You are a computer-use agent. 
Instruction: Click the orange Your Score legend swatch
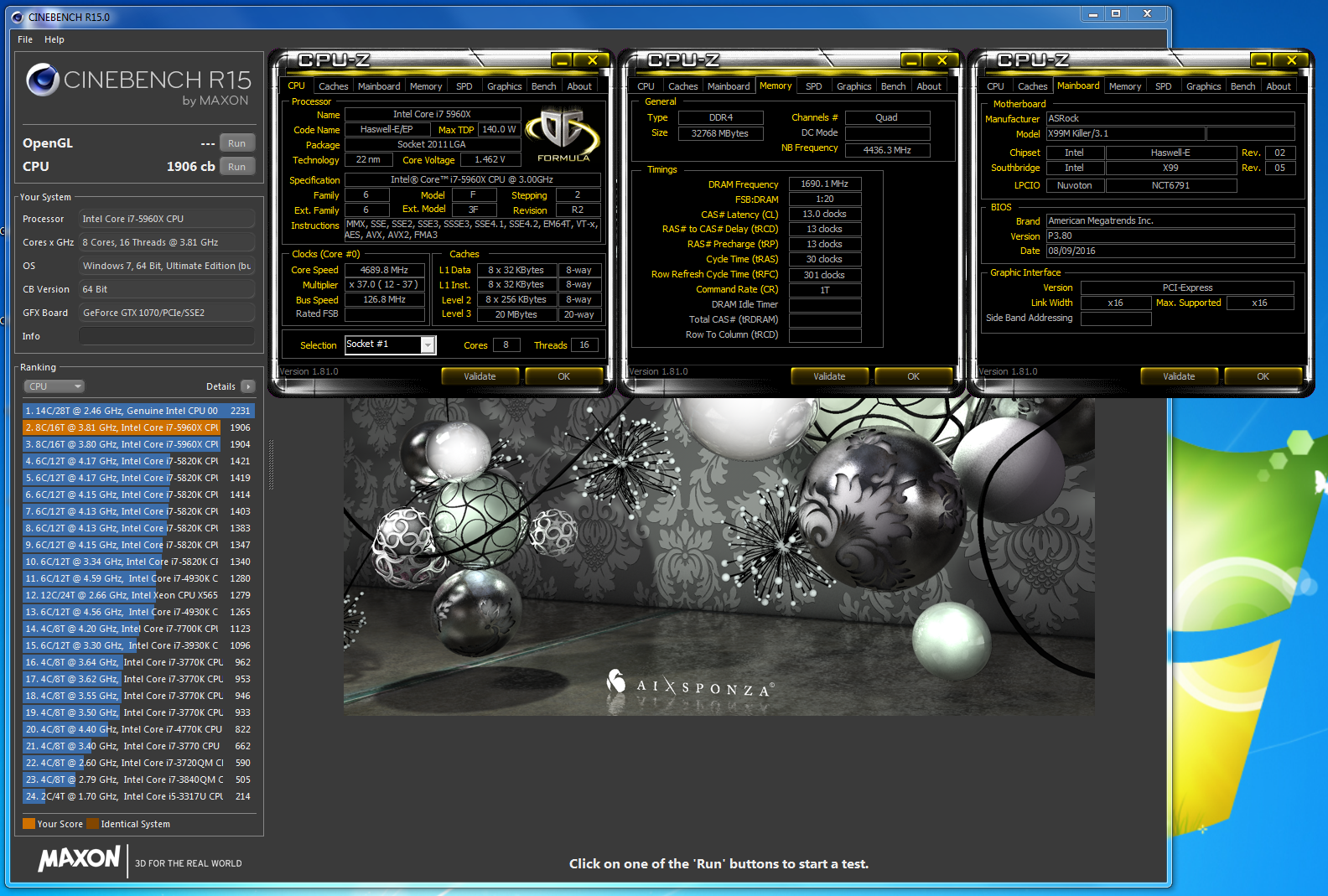pyautogui.click(x=29, y=824)
